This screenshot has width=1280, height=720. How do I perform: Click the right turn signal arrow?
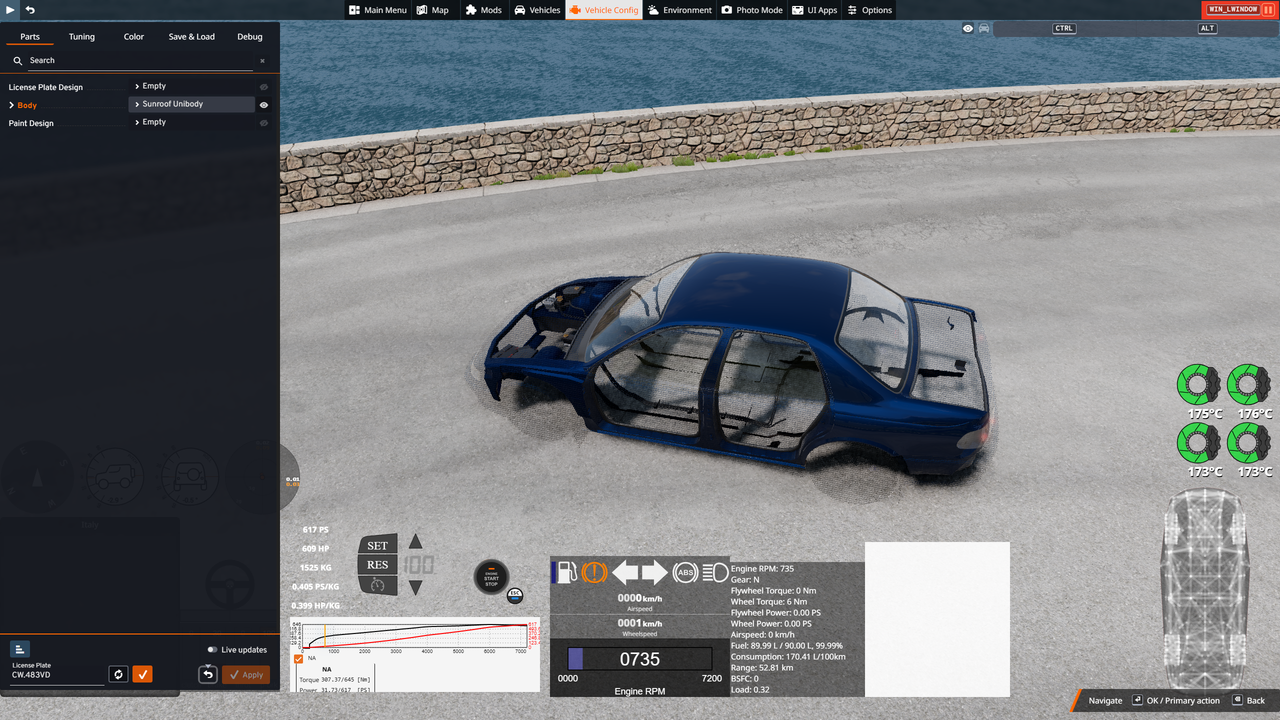654,572
